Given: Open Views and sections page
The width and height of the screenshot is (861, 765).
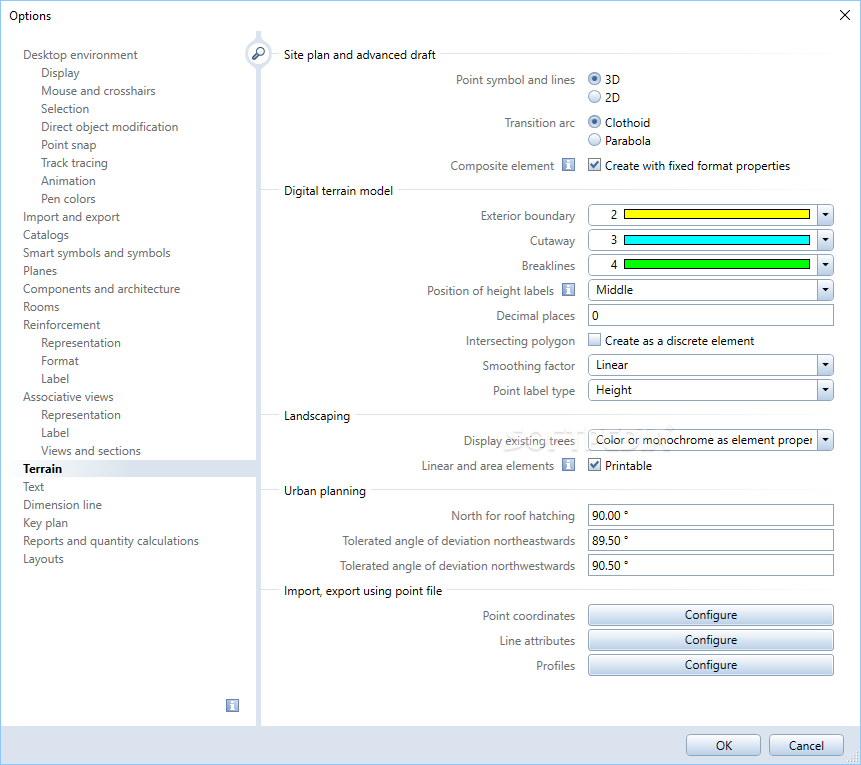Looking at the screenshot, I should pos(91,451).
